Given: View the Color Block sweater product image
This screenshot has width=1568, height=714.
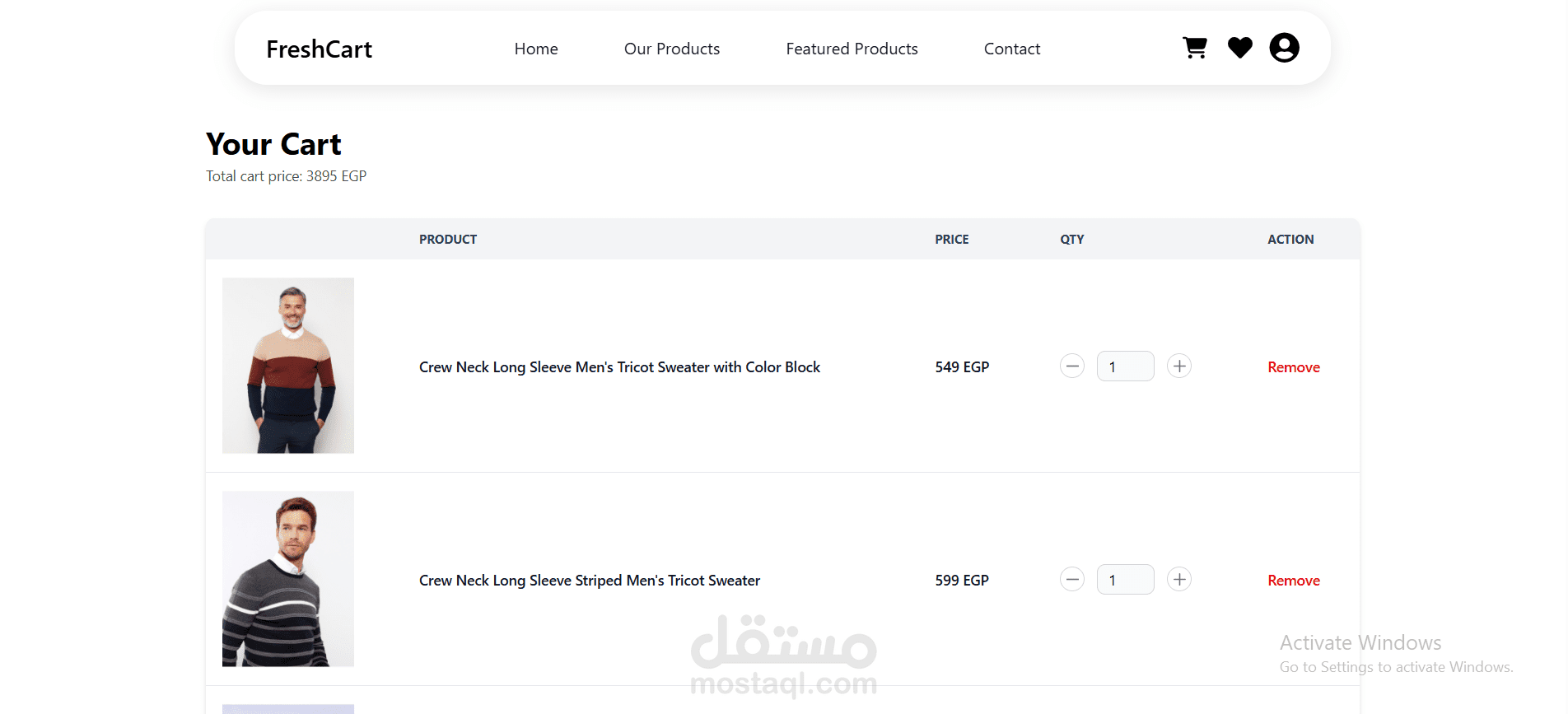Looking at the screenshot, I should [288, 366].
